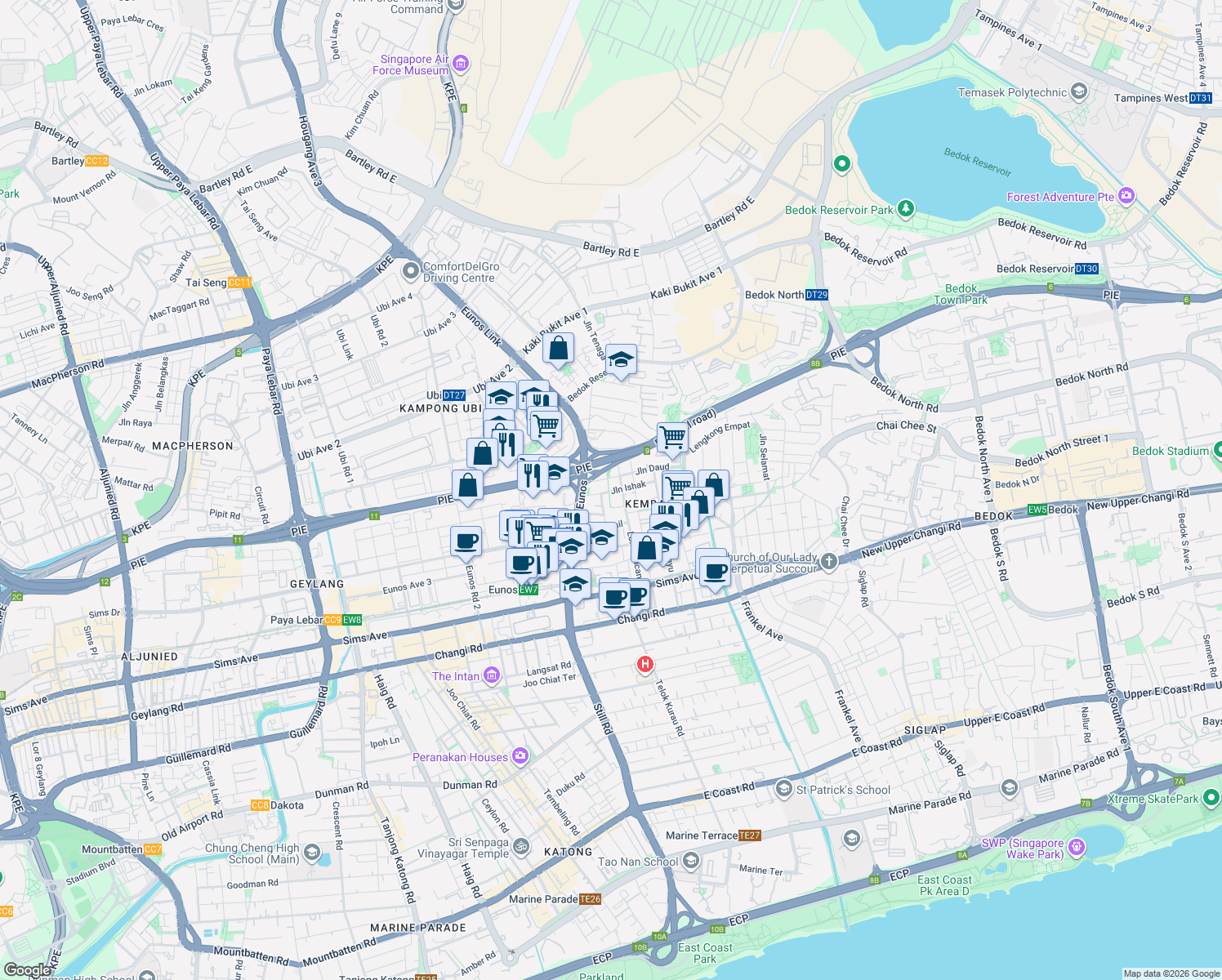This screenshot has width=1222, height=980.
Task: Select the Tai Seng CC11 station label
Action: pyautogui.click(x=218, y=283)
